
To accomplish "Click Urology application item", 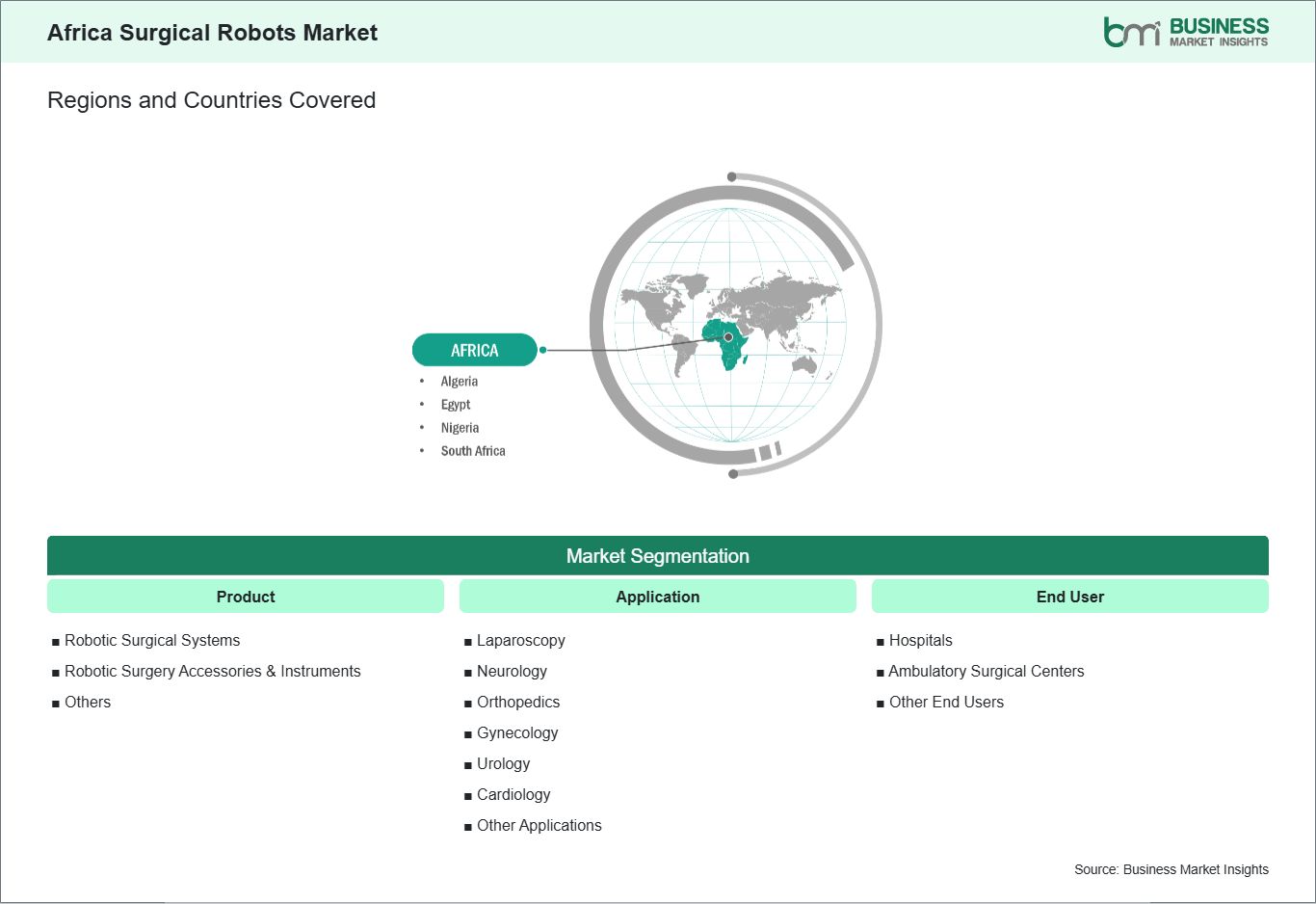I will pyautogui.click(x=503, y=764).
